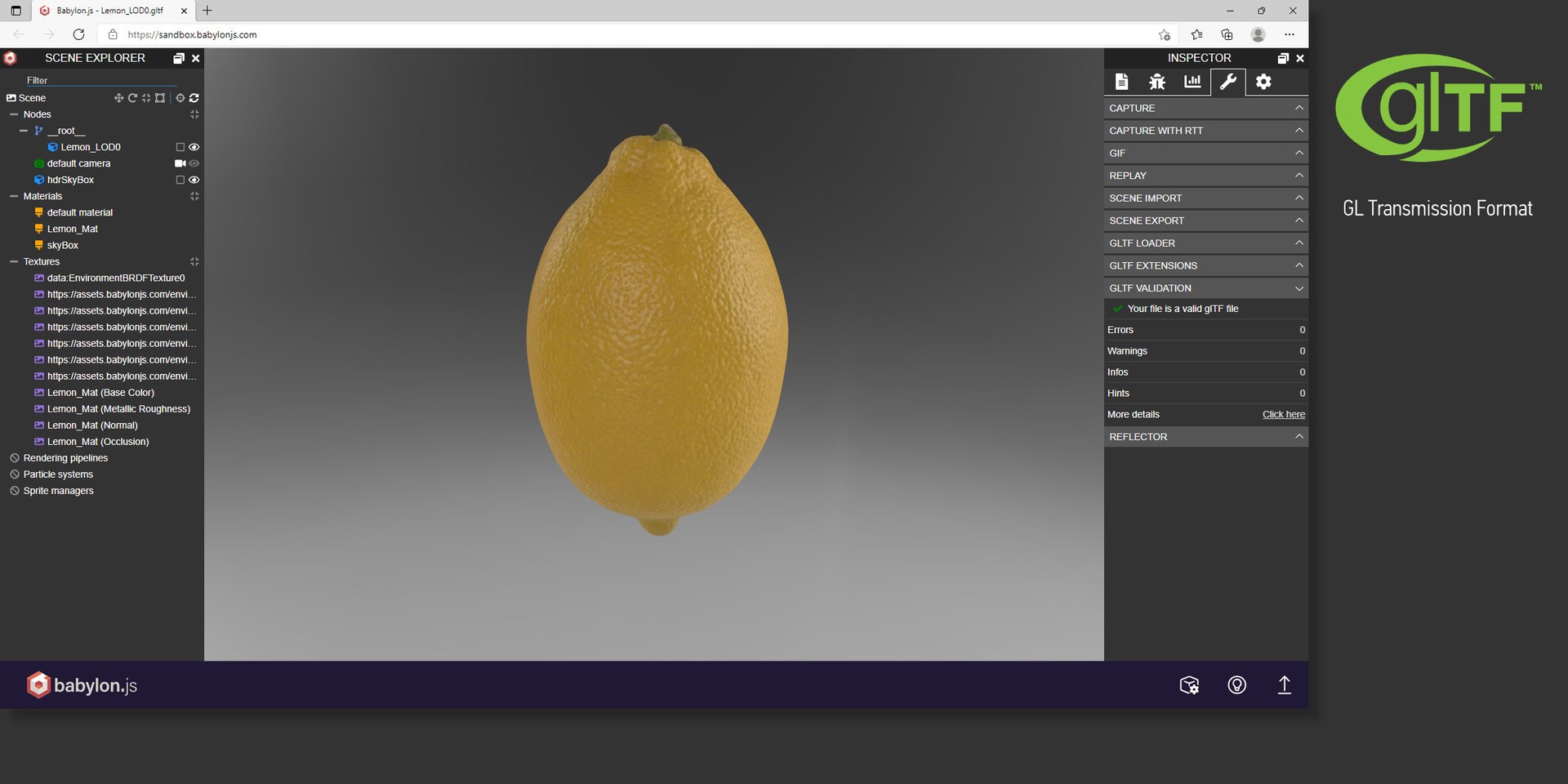Viewport: 1568px width, 784px height.
Task: Toggle Lemon_LOD0 eye visibility
Action: point(194,147)
